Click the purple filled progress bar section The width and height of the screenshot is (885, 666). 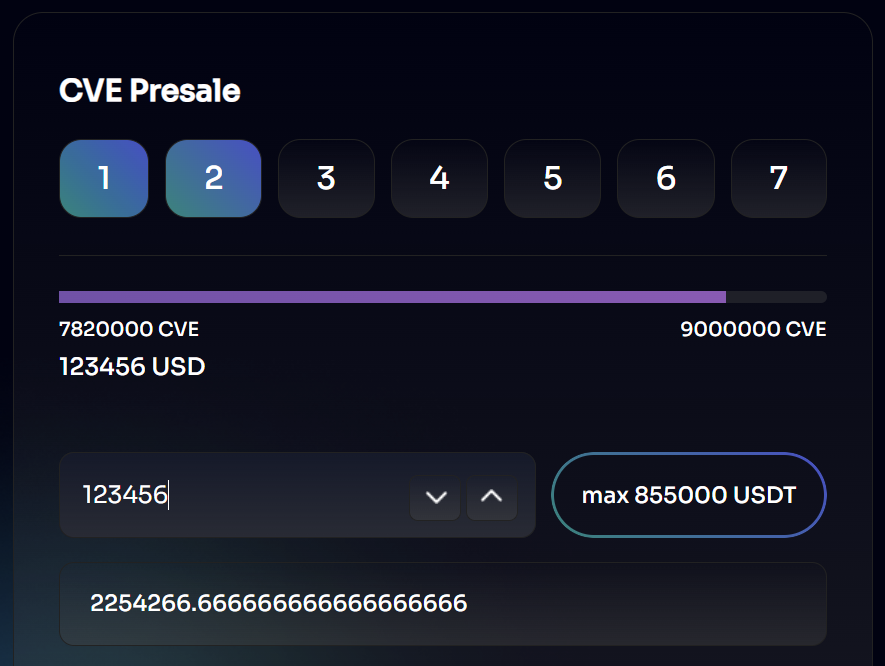pyautogui.click(x=392, y=297)
